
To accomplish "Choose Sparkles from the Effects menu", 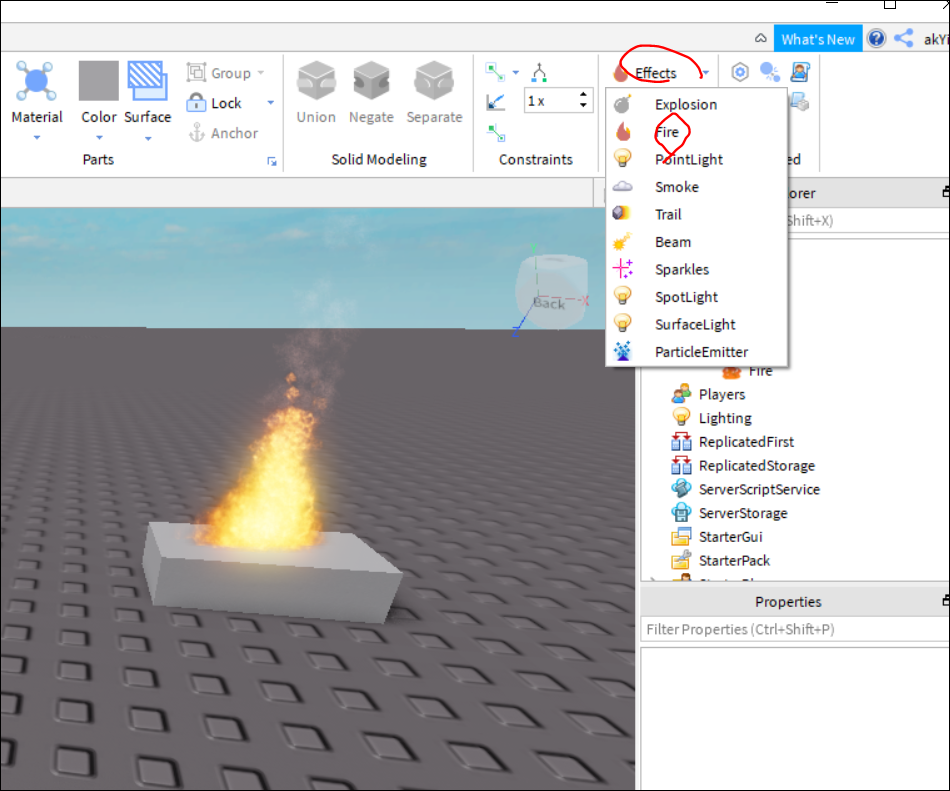I will click(x=696, y=269).
